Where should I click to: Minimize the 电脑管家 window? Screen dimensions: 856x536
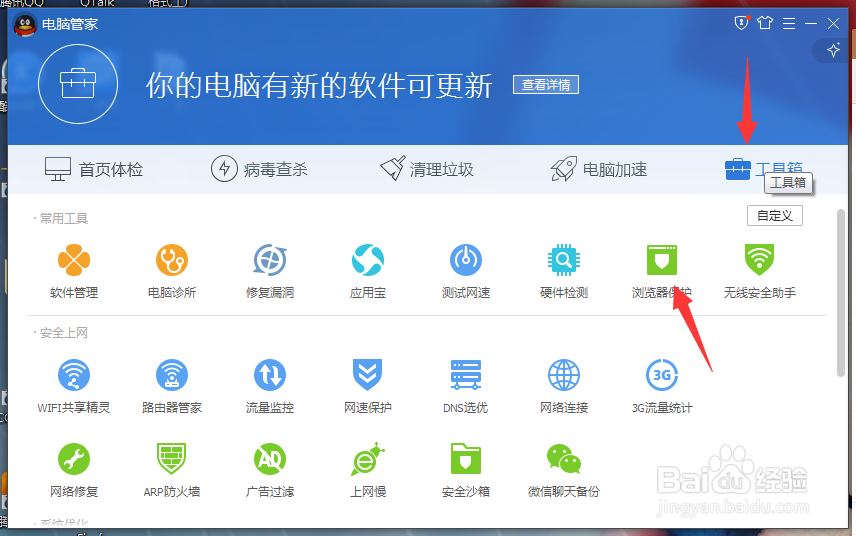click(811, 23)
